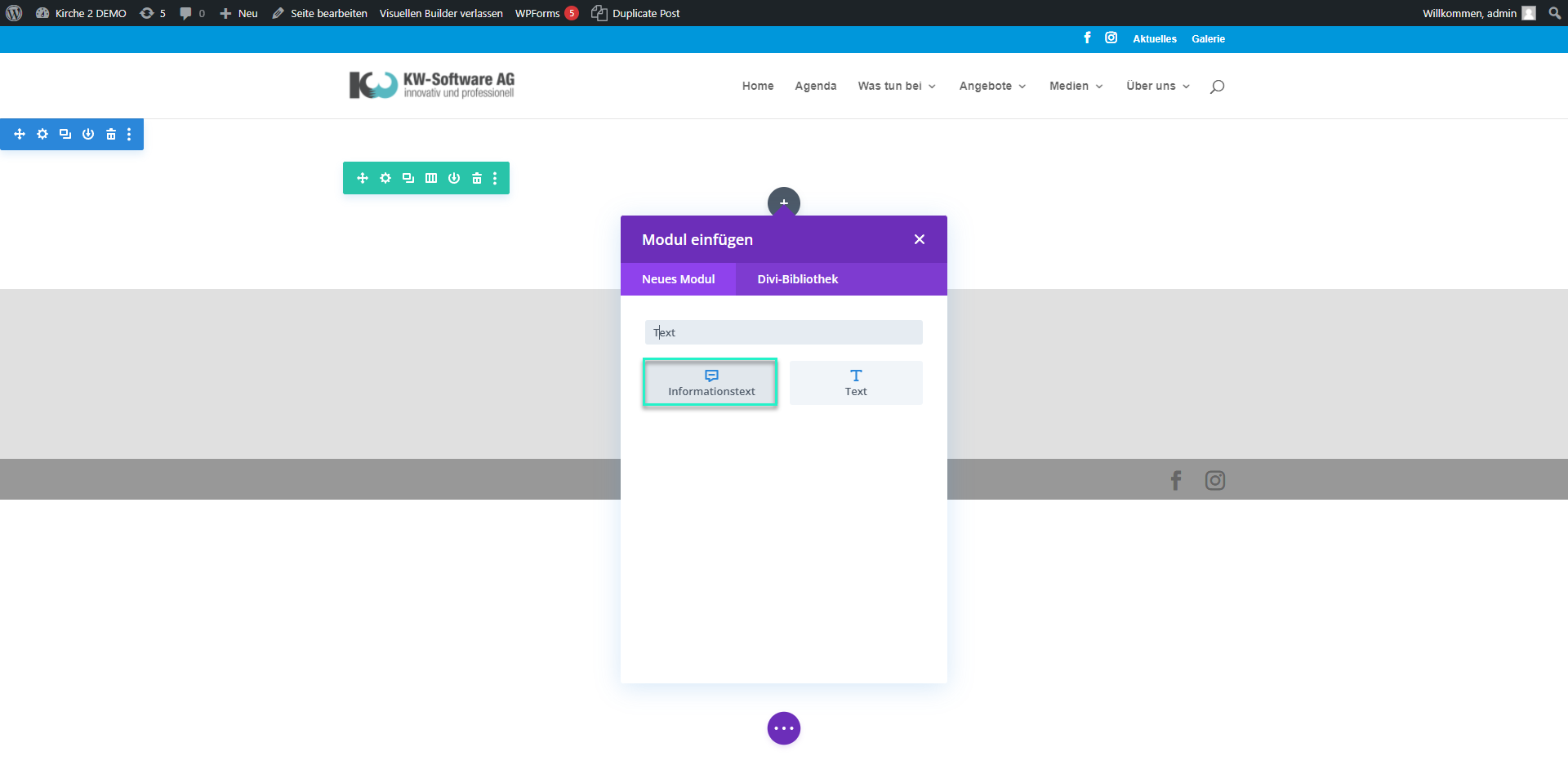Close the Modul einfügen dialog
The height and width of the screenshot is (765, 1568).
[920, 239]
